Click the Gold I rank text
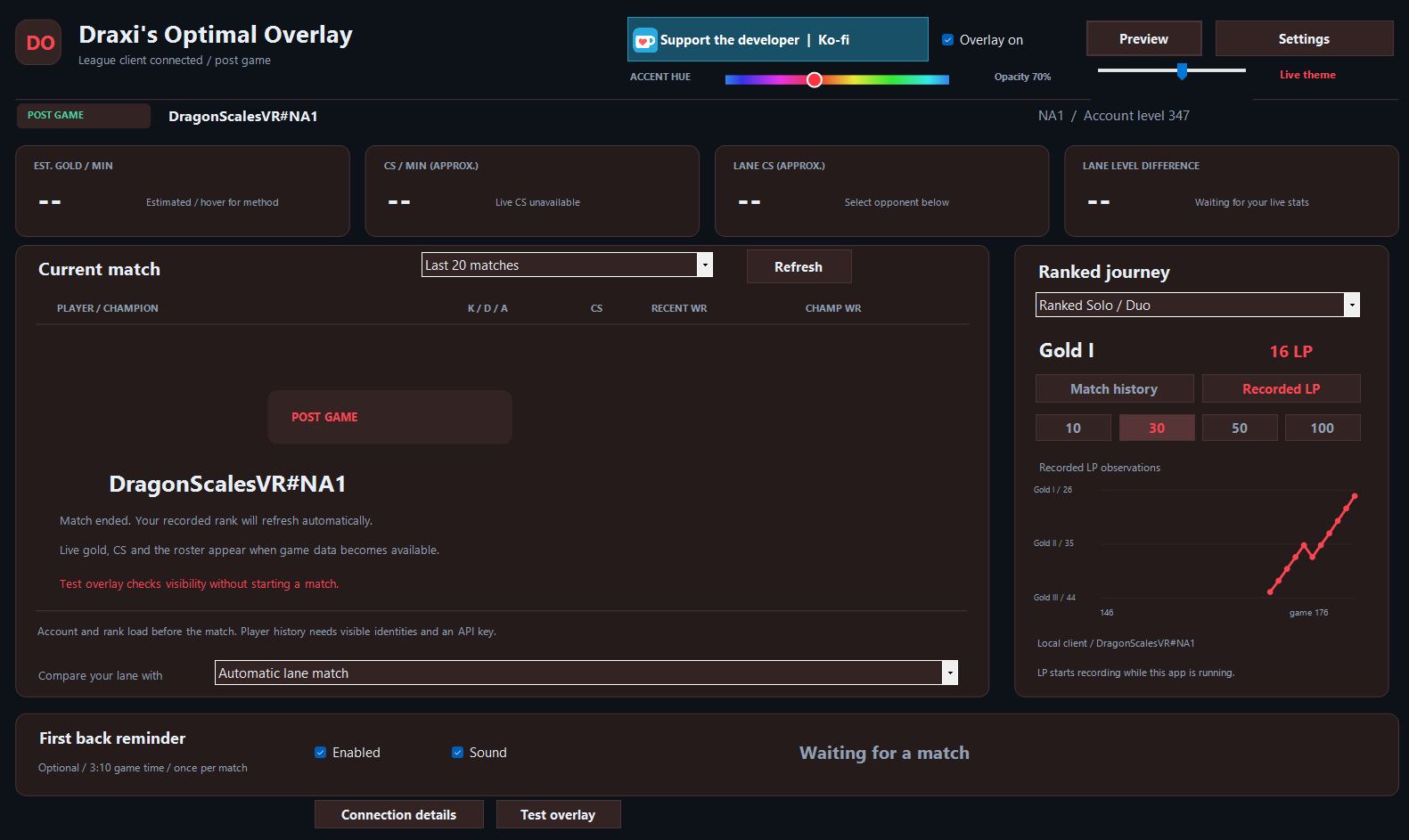Image resolution: width=1409 pixels, height=840 pixels. (1066, 350)
